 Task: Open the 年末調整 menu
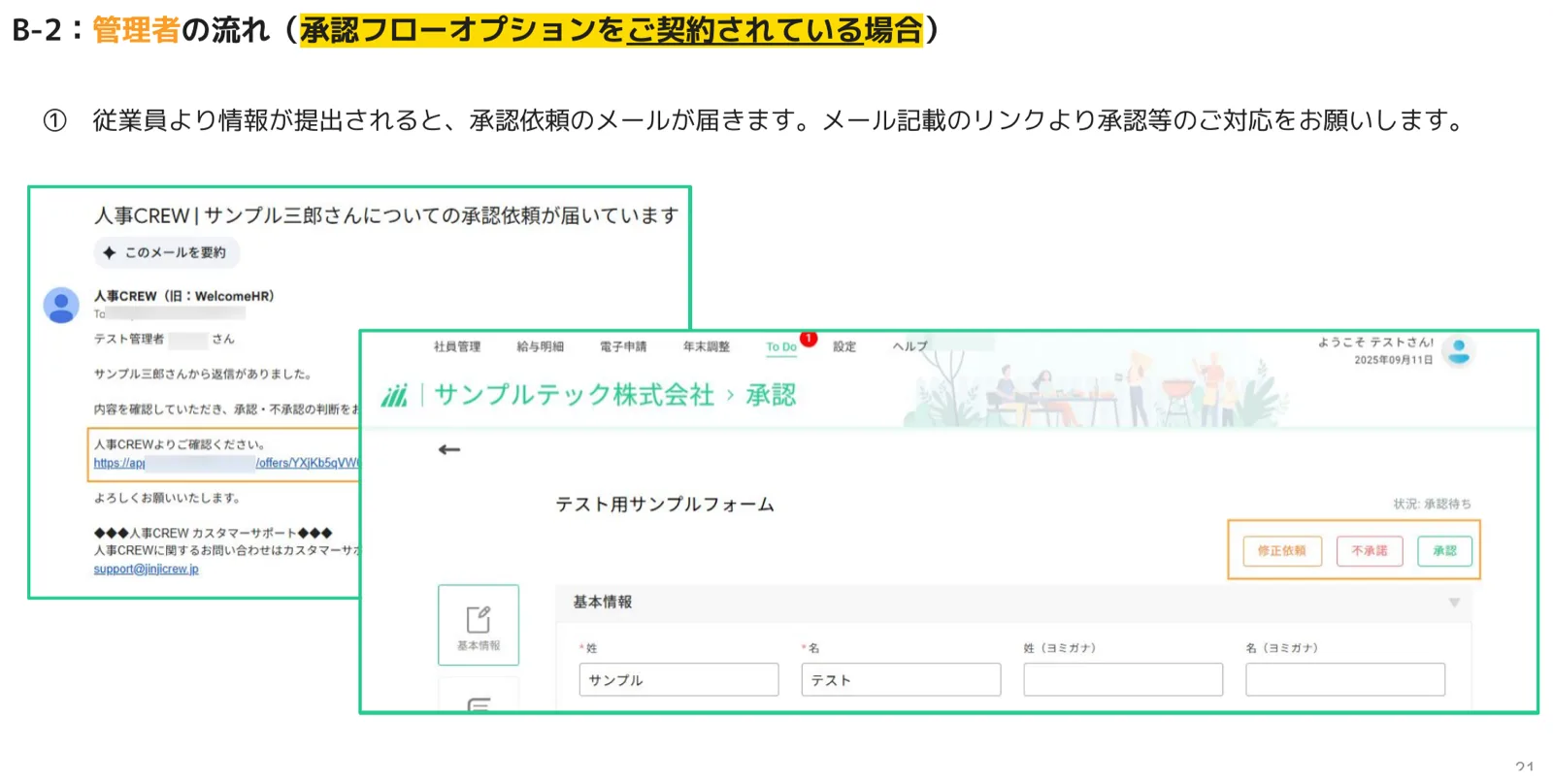[707, 346]
